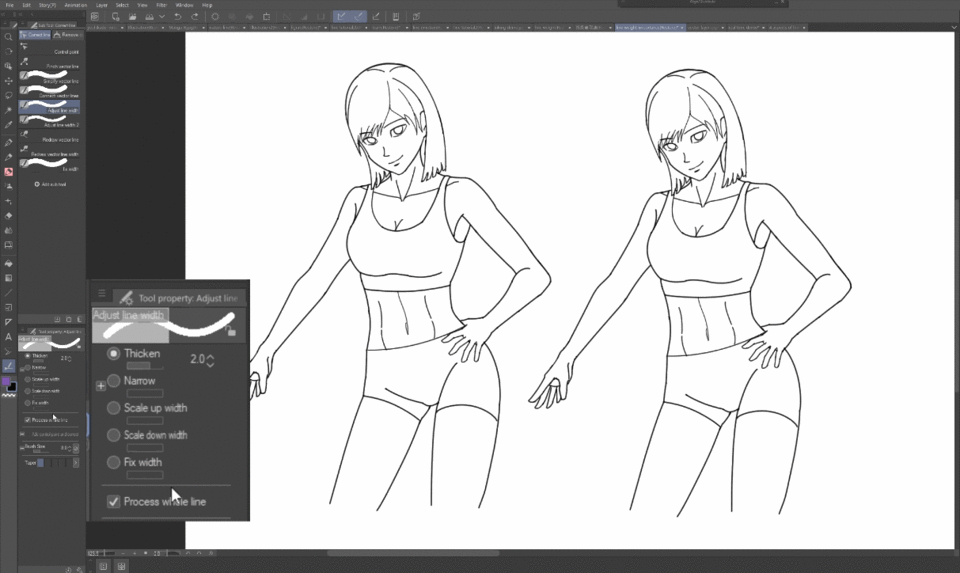The width and height of the screenshot is (960, 573).
Task: Click the purple main color swatch
Action: pyautogui.click(x=7, y=382)
